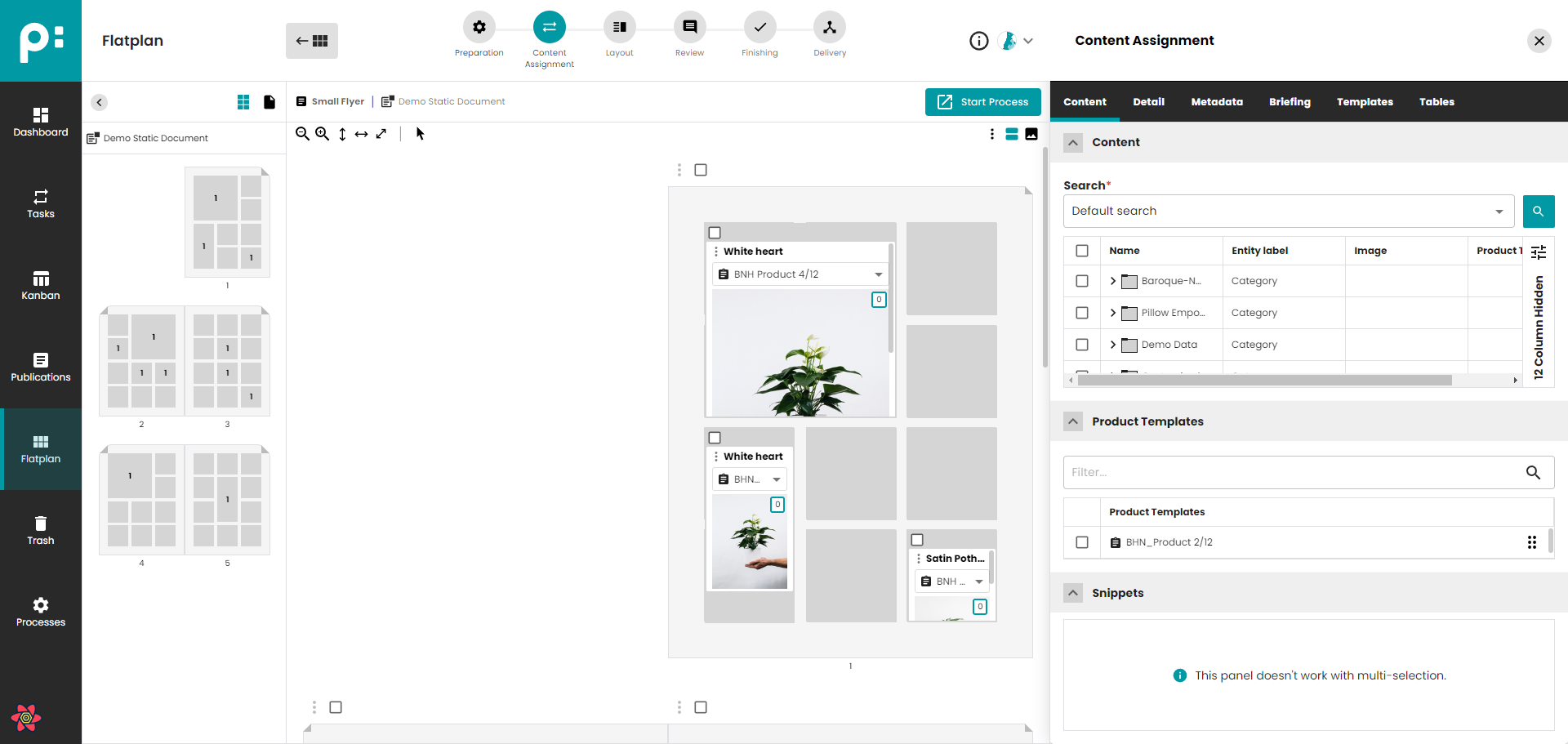Collapse the Product Templates section
Screen dimensions: 1568x744
(1073, 421)
